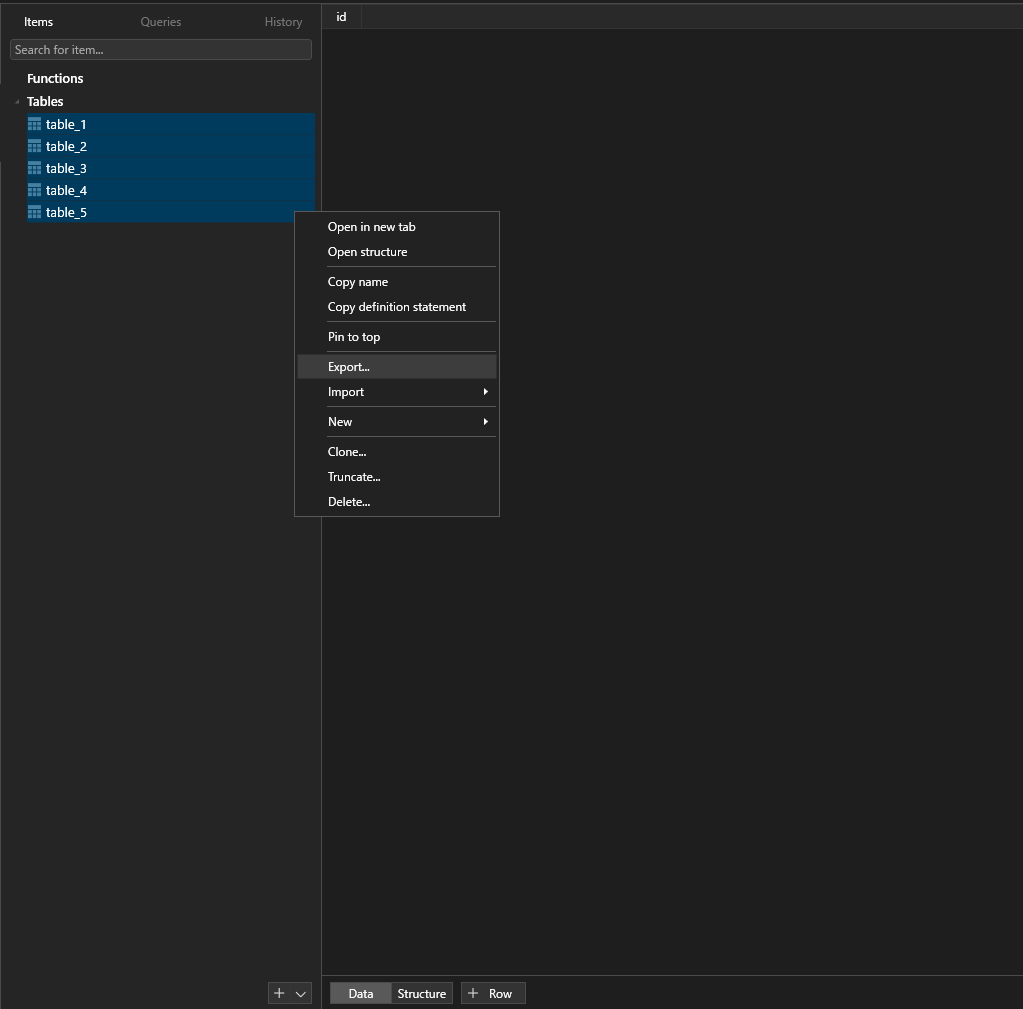This screenshot has height=1009, width=1023.
Task: Click the grid icon next to table_5
Action: 33,212
